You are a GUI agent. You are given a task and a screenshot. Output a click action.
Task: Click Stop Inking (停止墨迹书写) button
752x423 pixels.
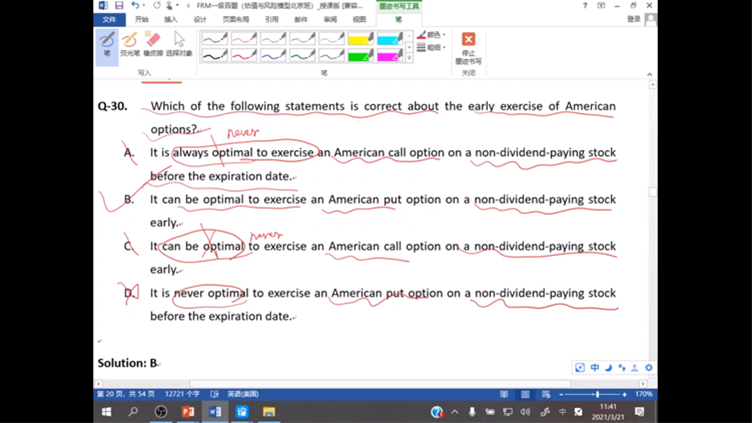tap(469, 47)
